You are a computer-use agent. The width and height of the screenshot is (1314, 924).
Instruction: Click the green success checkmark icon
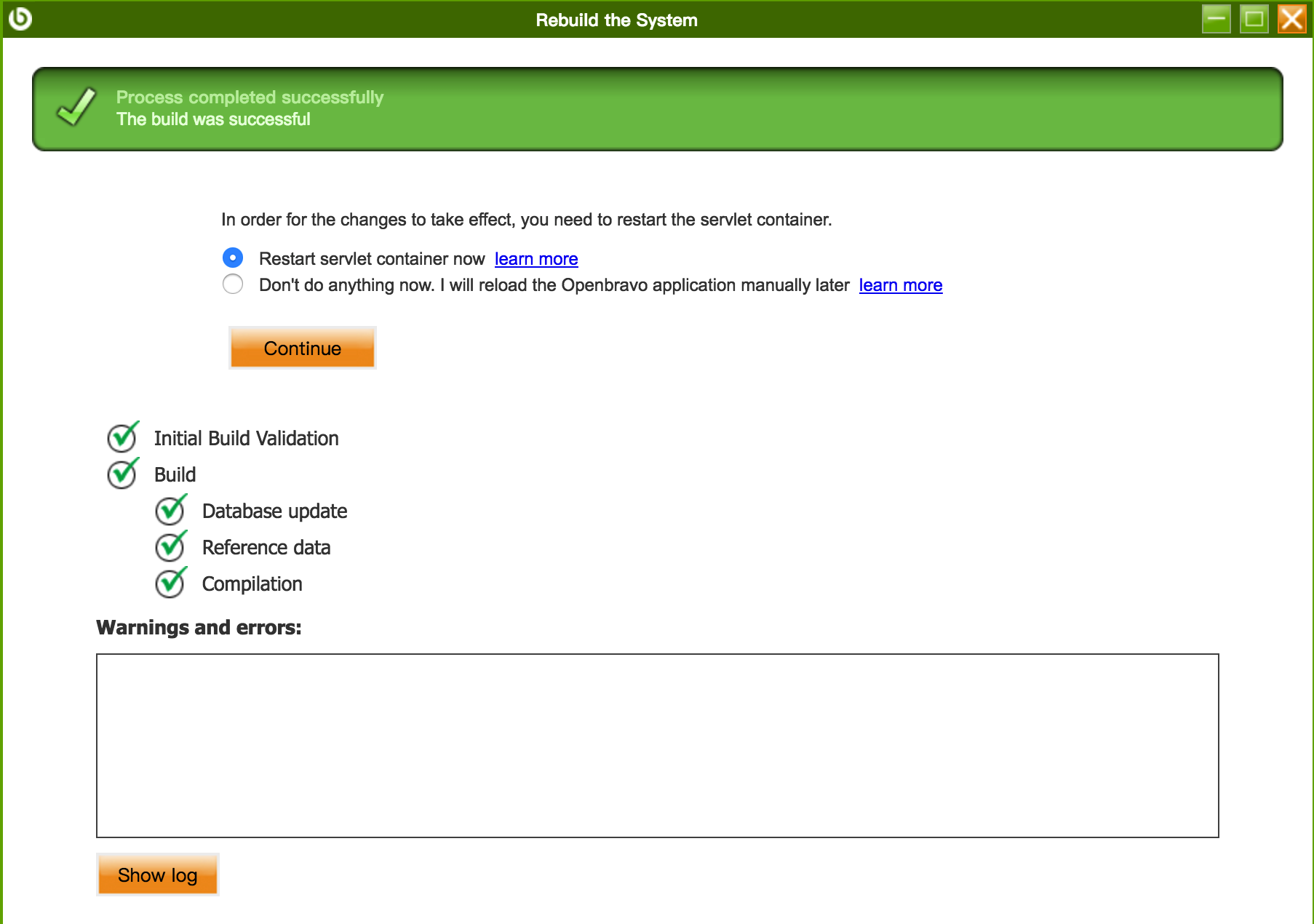pos(76,108)
